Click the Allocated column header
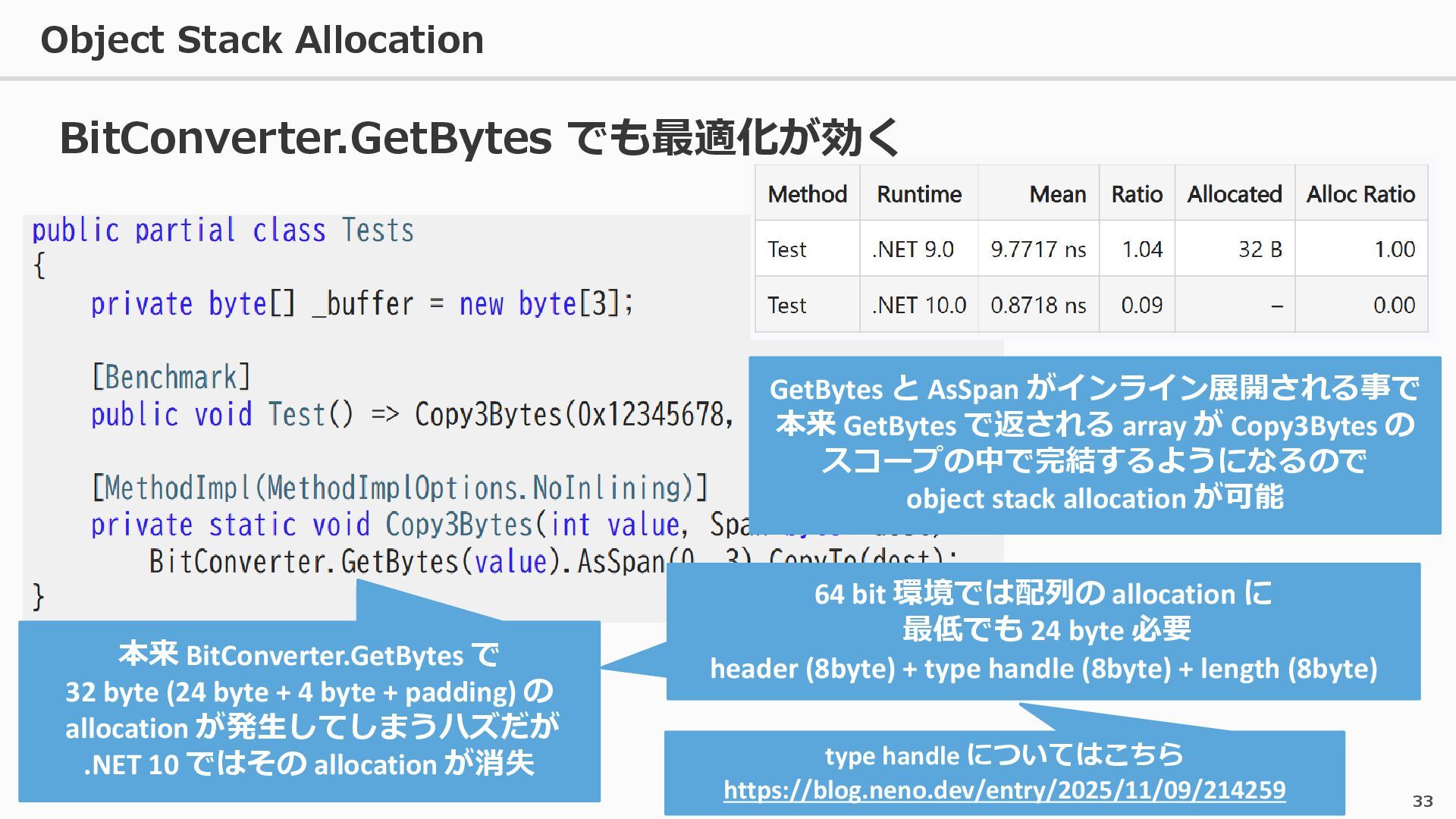Screen dimensions: 1456x819 (x=1234, y=194)
